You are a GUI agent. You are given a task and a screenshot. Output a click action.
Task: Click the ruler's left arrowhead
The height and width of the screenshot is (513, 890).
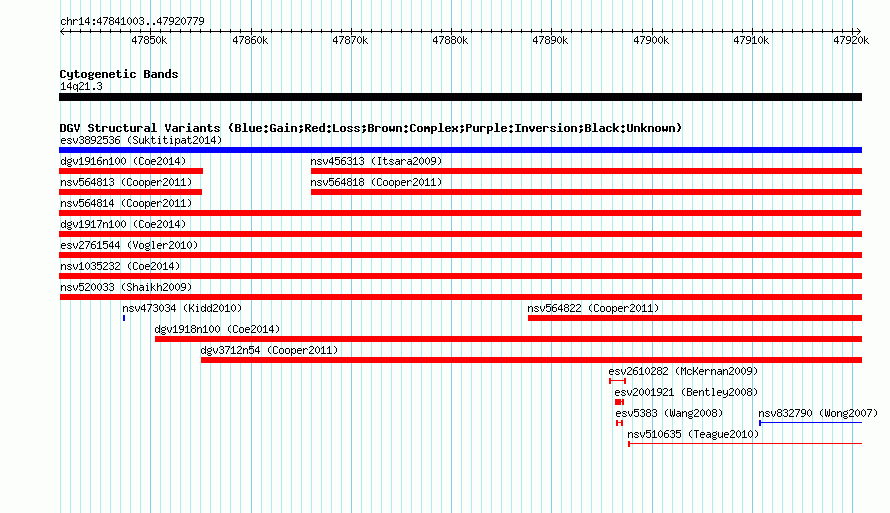coord(62,31)
